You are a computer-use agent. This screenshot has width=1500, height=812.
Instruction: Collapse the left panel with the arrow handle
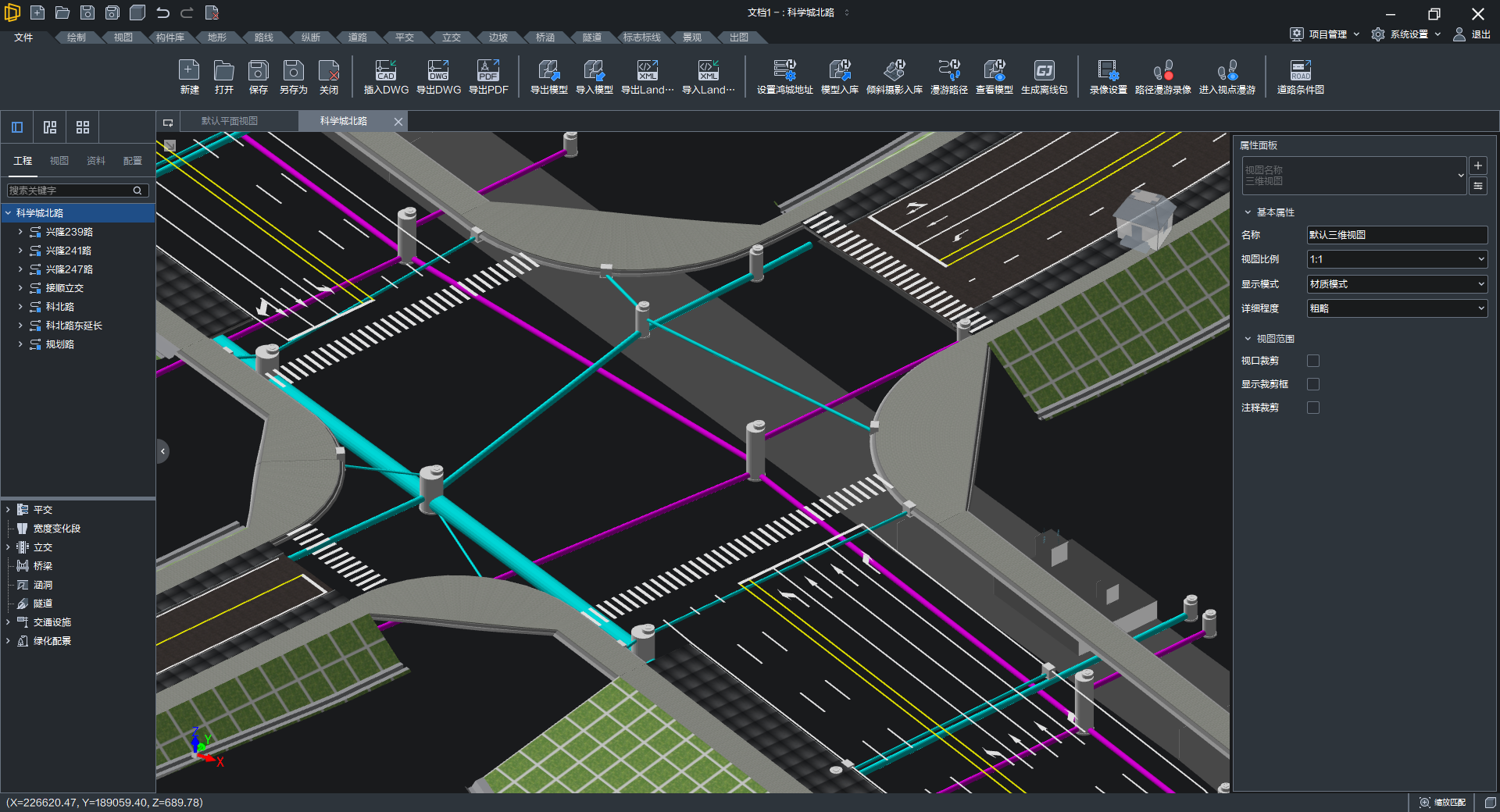[x=162, y=451]
